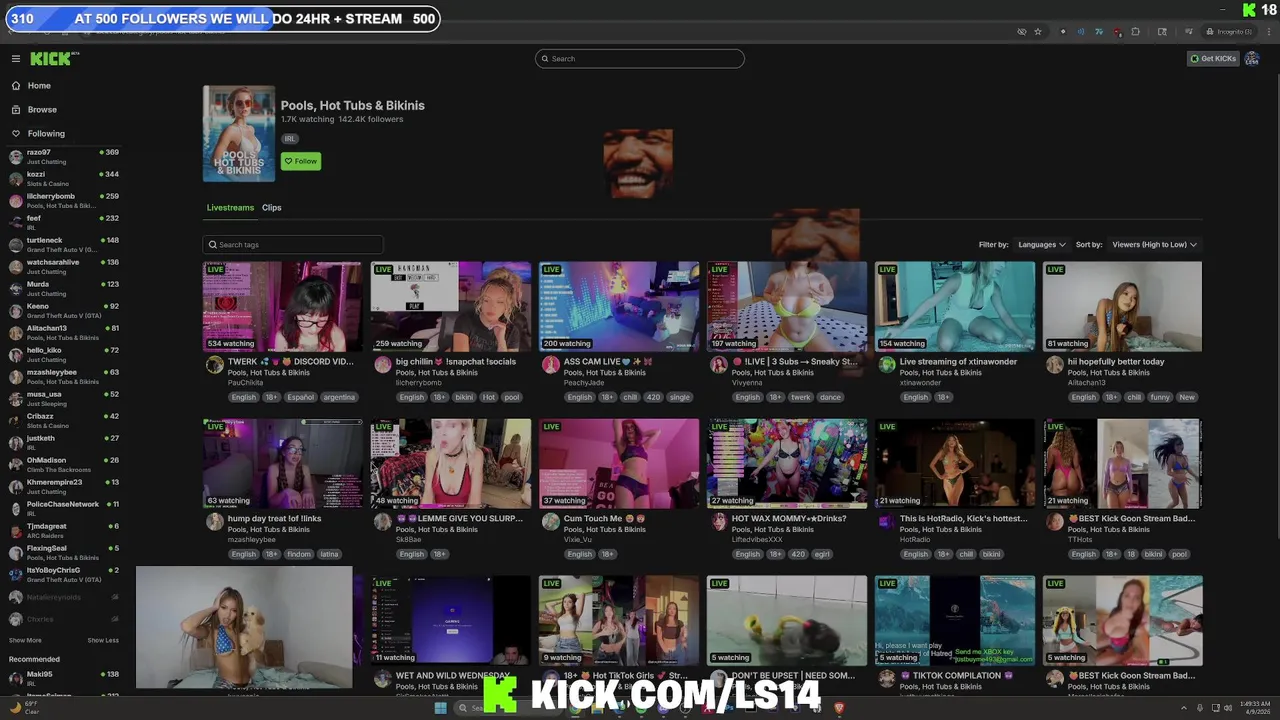1280x720 pixels.
Task: Open razo97 channel in sidebar
Action: pyautogui.click(x=64, y=157)
